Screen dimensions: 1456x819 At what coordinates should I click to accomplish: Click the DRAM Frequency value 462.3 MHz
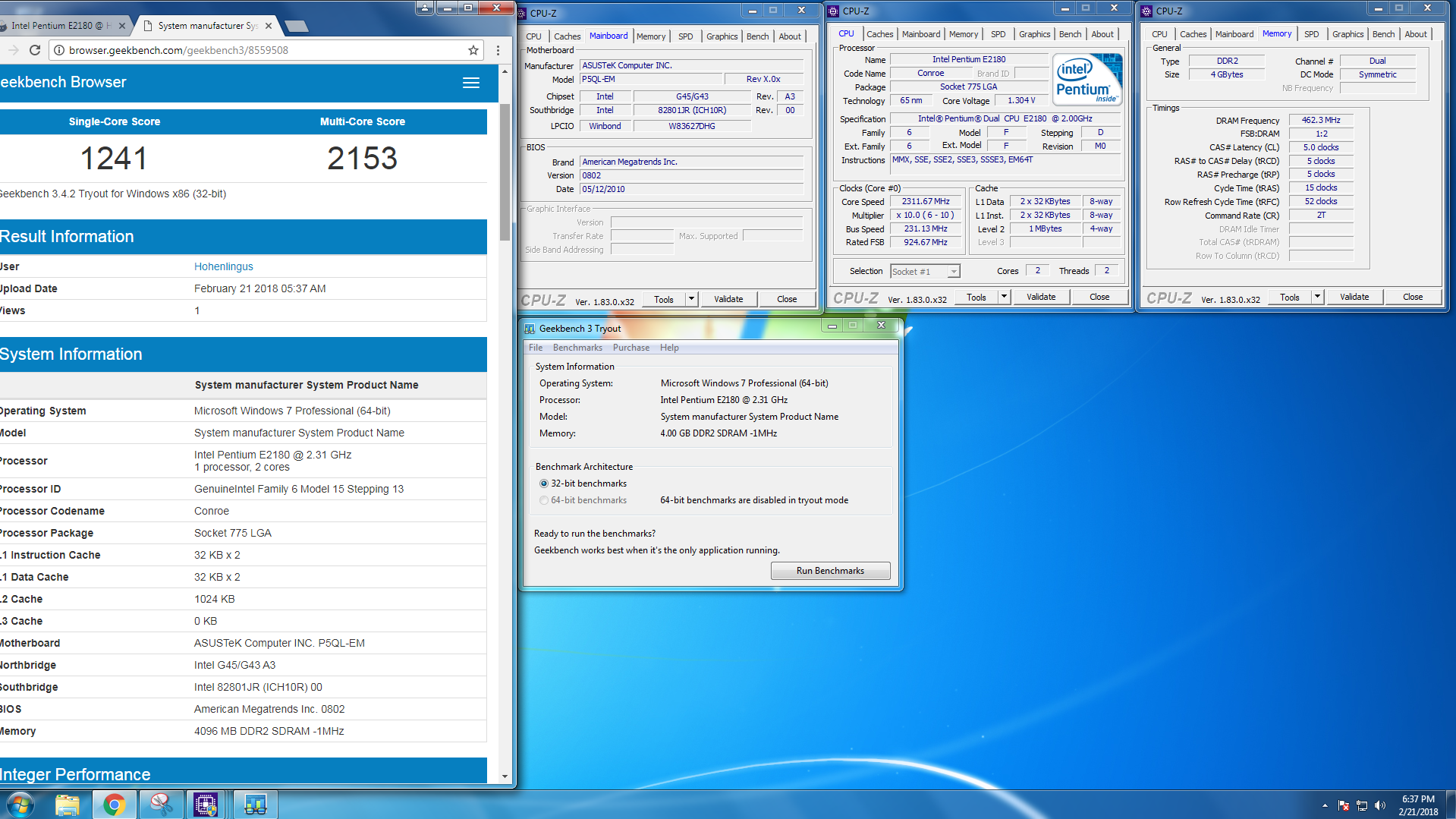(1321, 120)
